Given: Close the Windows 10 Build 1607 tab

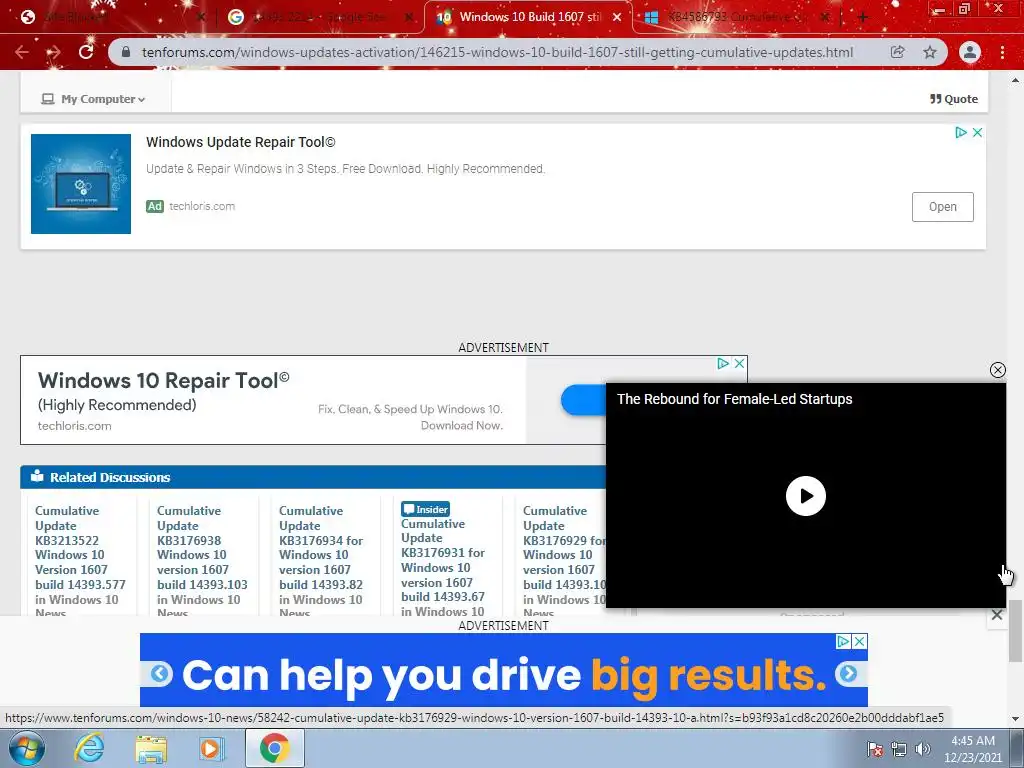Looking at the screenshot, I should (616, 18).
